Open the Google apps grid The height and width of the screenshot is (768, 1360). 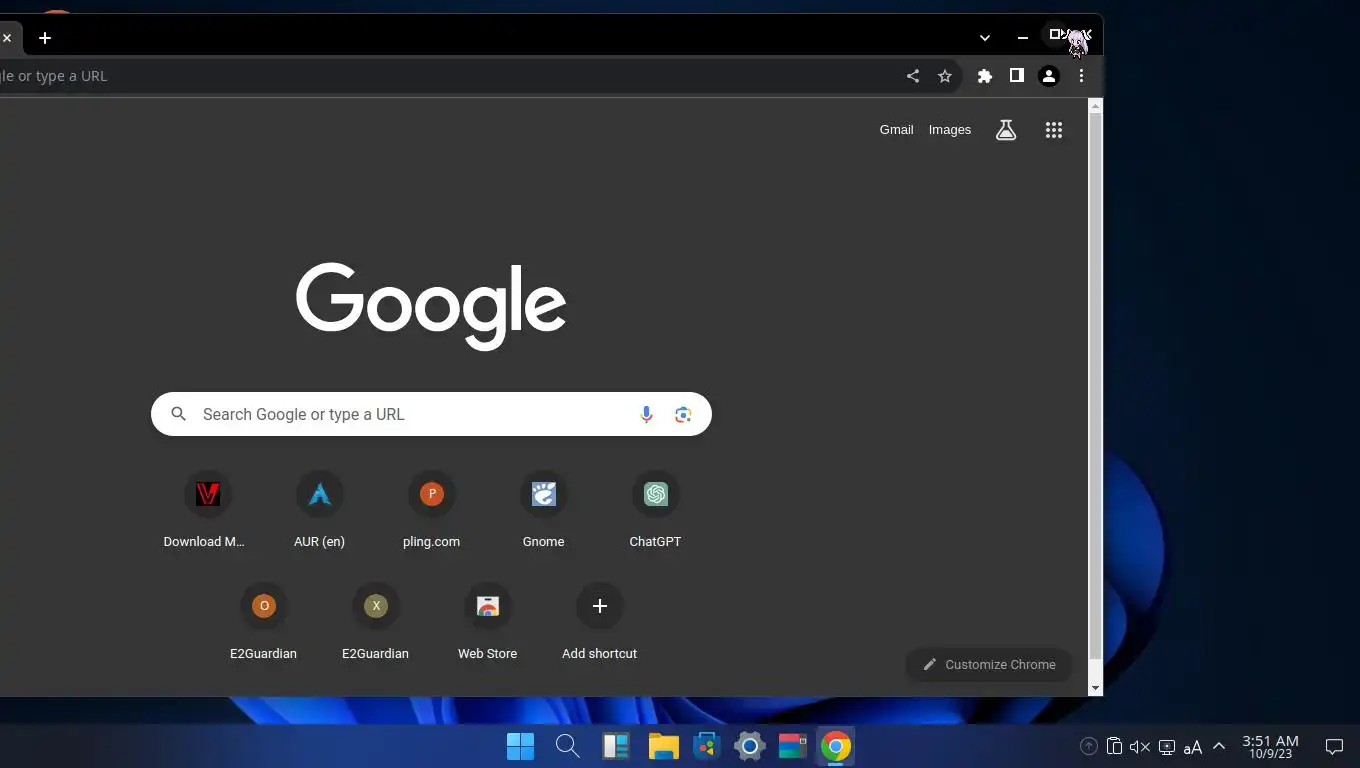(1053, 130)
